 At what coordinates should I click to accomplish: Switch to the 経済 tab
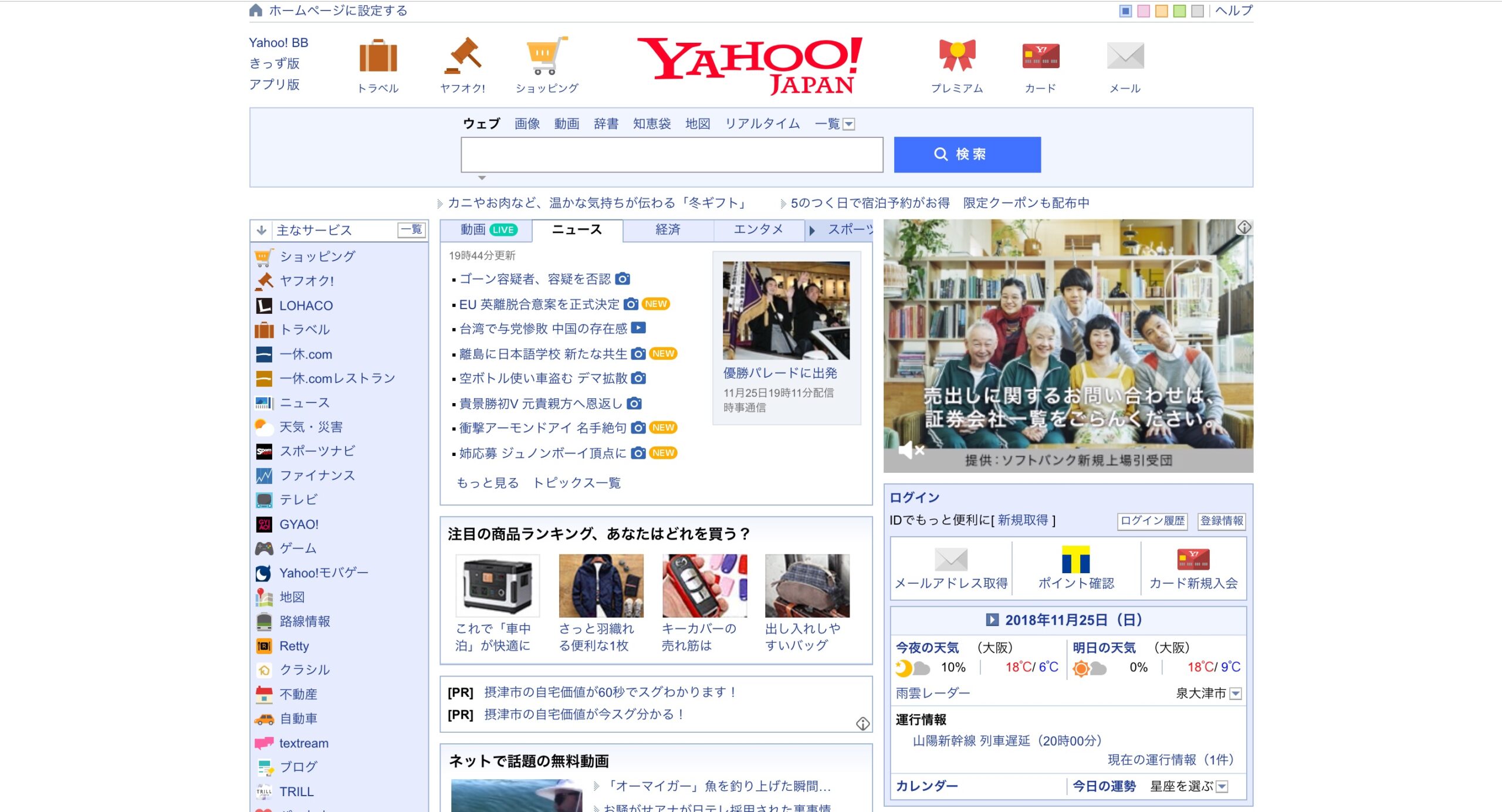pos(668,229)
